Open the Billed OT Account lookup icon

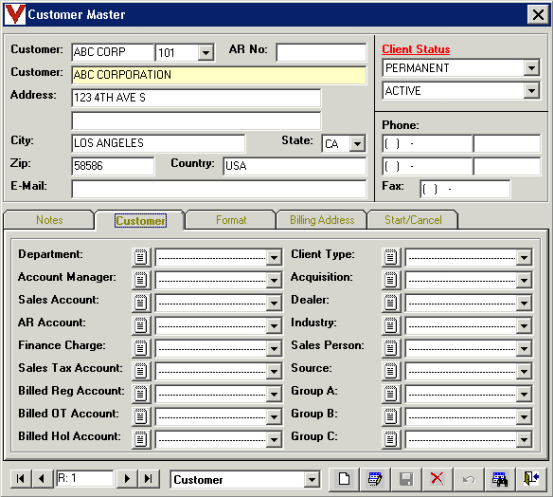[x=141, y=416]
